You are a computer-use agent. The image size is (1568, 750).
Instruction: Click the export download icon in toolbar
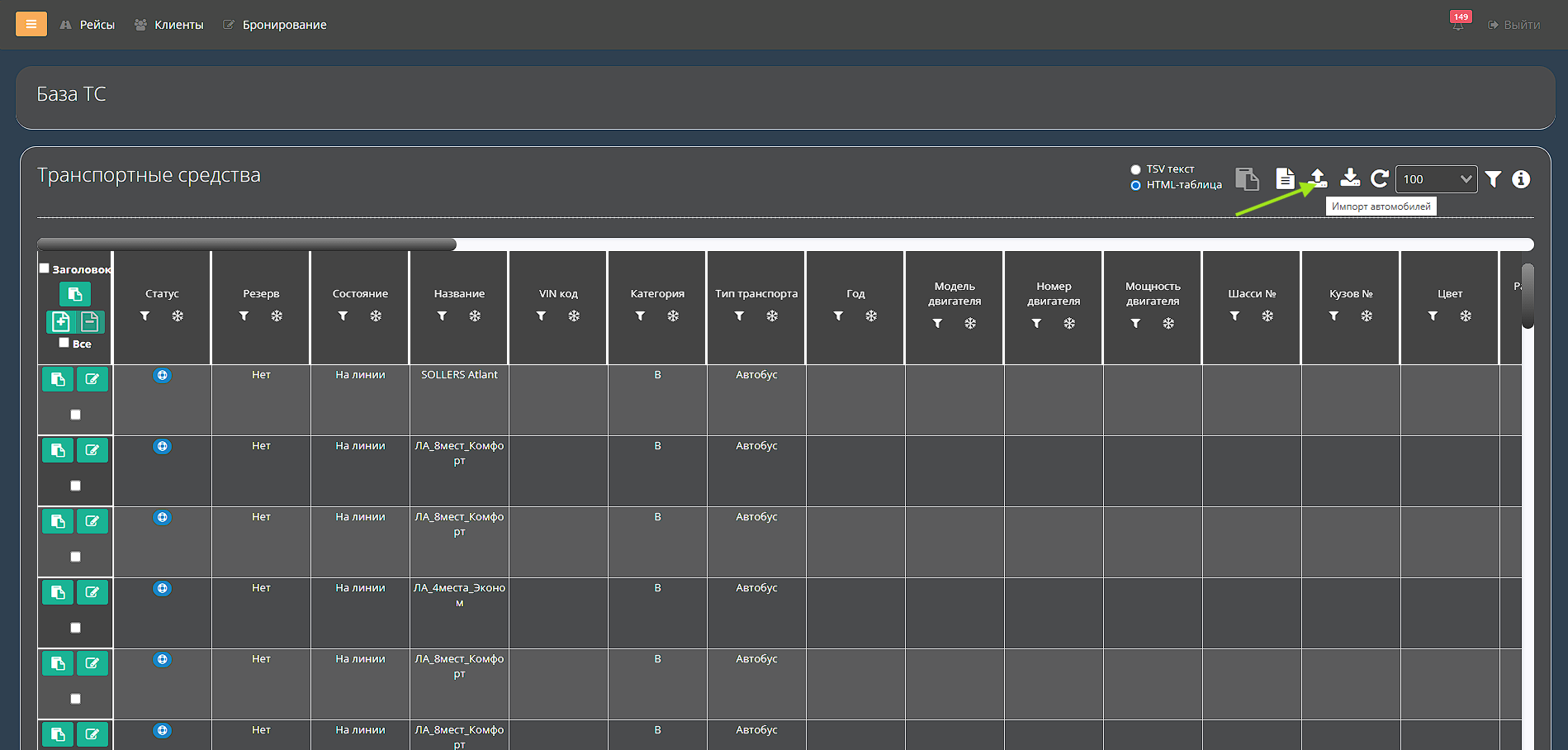1350,178
